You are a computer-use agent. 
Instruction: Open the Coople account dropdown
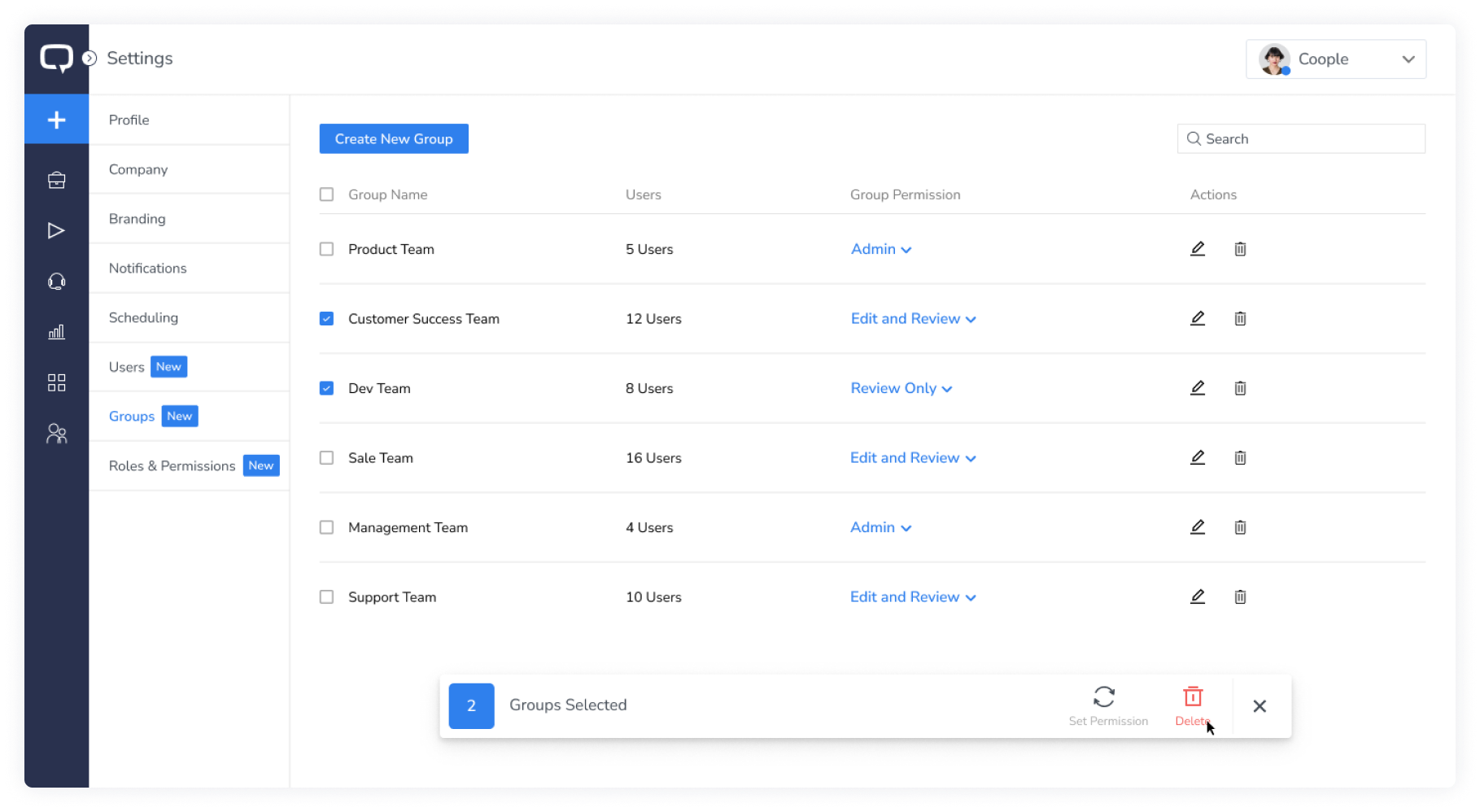click(1335, 59)
